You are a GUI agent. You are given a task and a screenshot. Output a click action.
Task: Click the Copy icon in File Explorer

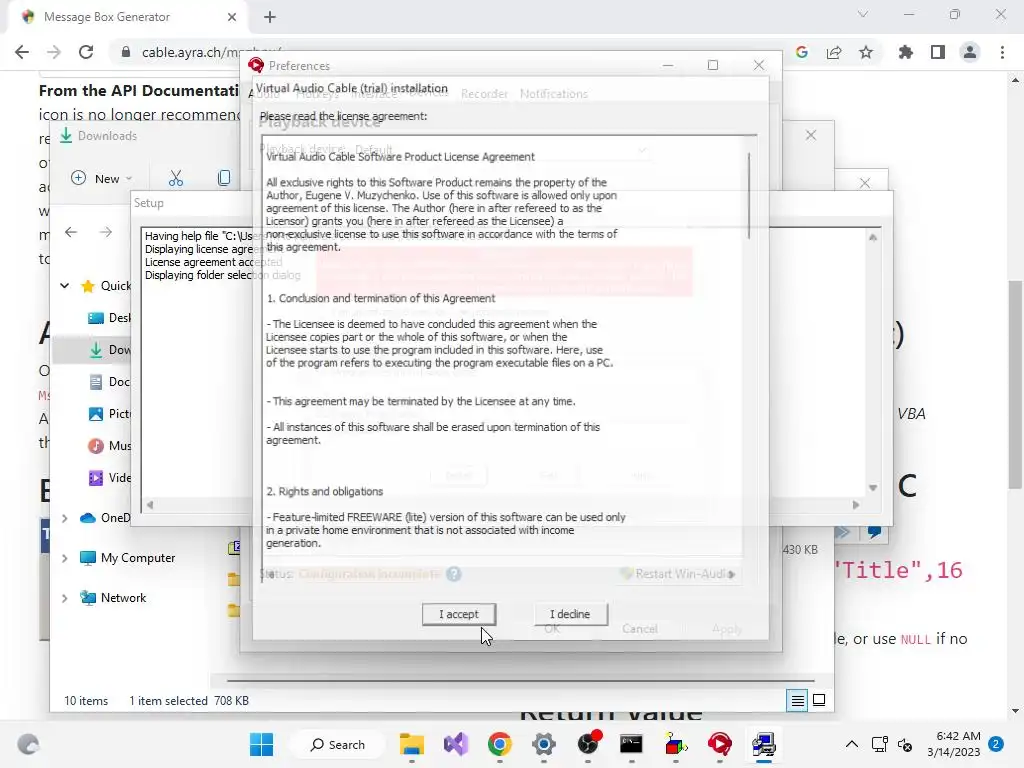[x=224, y=178]
